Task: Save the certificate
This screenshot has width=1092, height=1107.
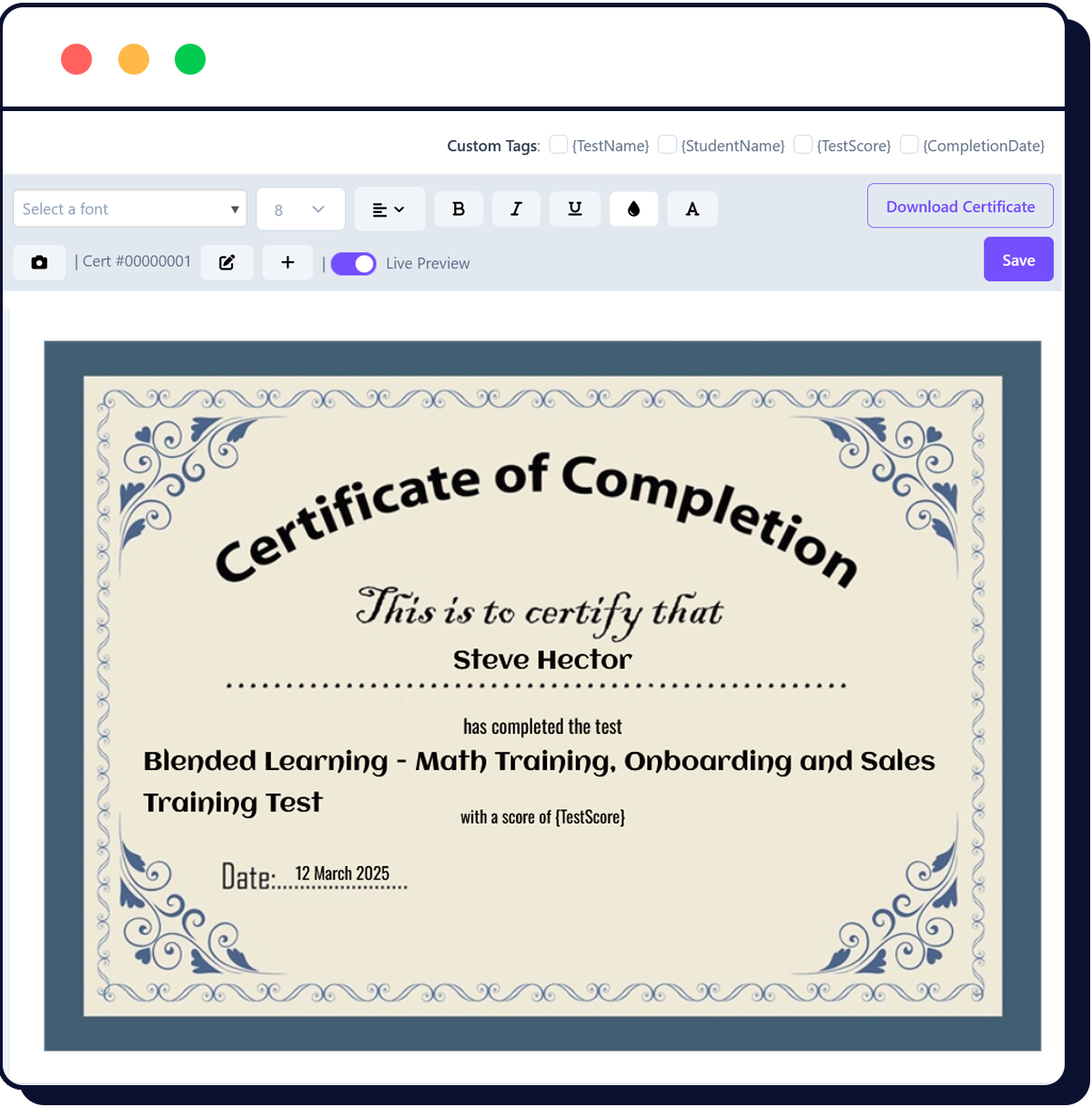Action: pyautogui.click(x=1018, y=260)
